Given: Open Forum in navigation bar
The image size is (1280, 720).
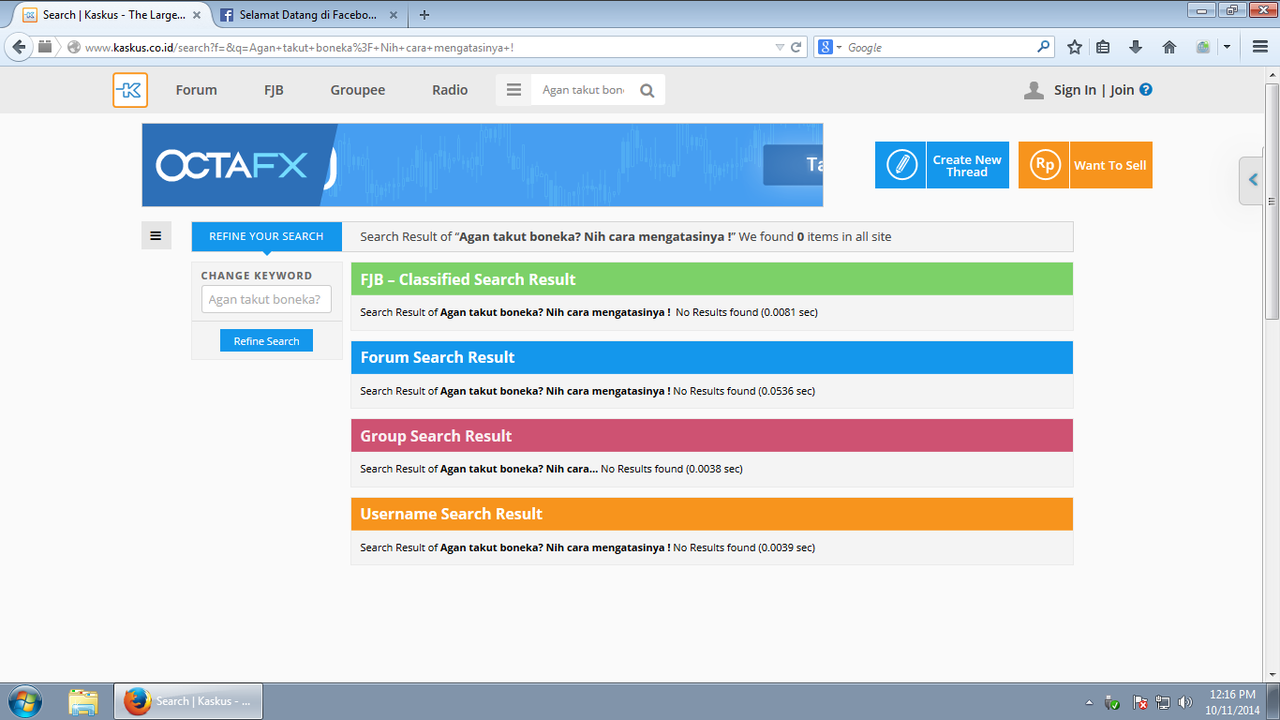Looking at the screenshot, I should click(x=196, y=90).
